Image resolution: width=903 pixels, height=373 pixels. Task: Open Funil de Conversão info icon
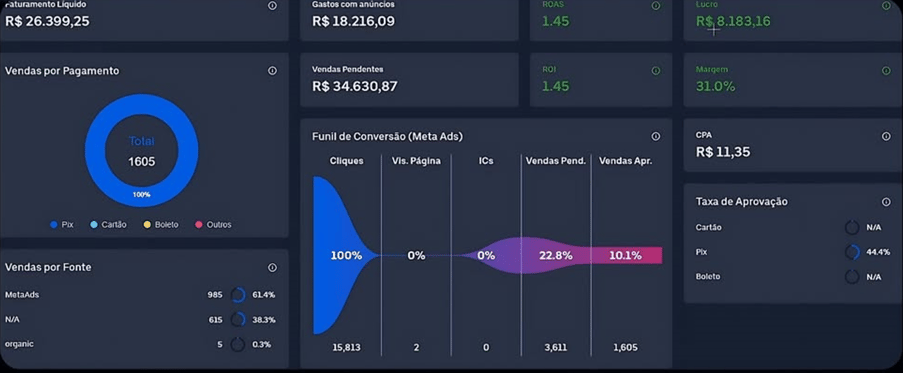655,136
